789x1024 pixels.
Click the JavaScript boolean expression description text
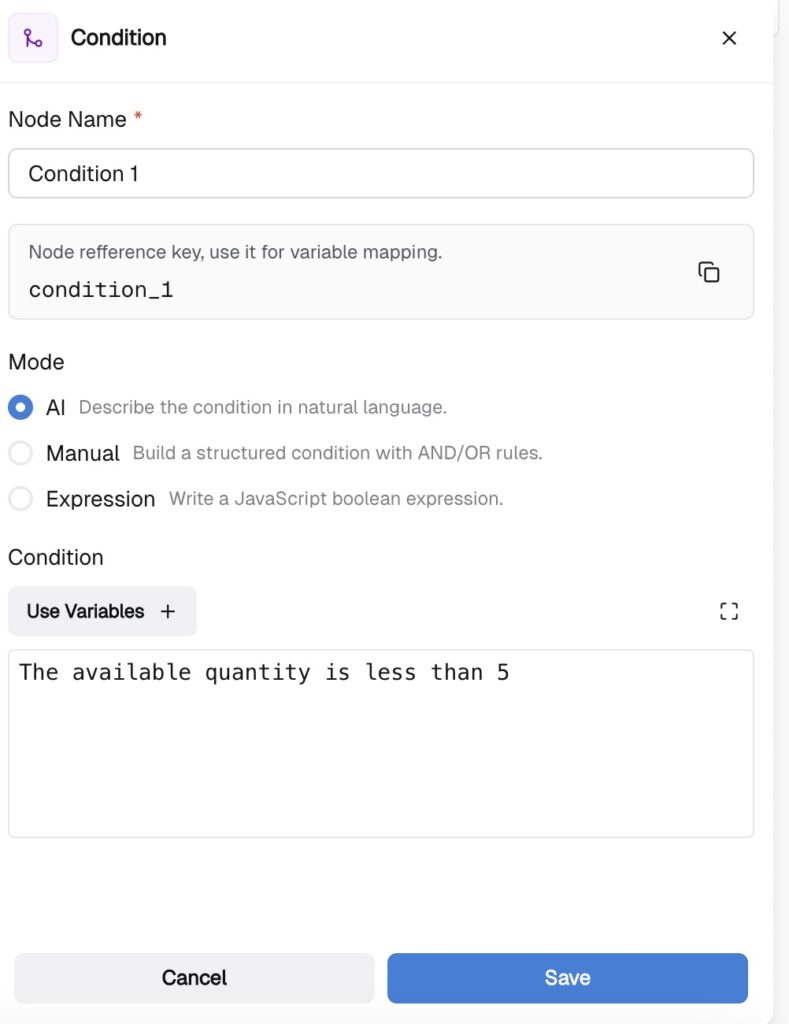tap(335, 498)
